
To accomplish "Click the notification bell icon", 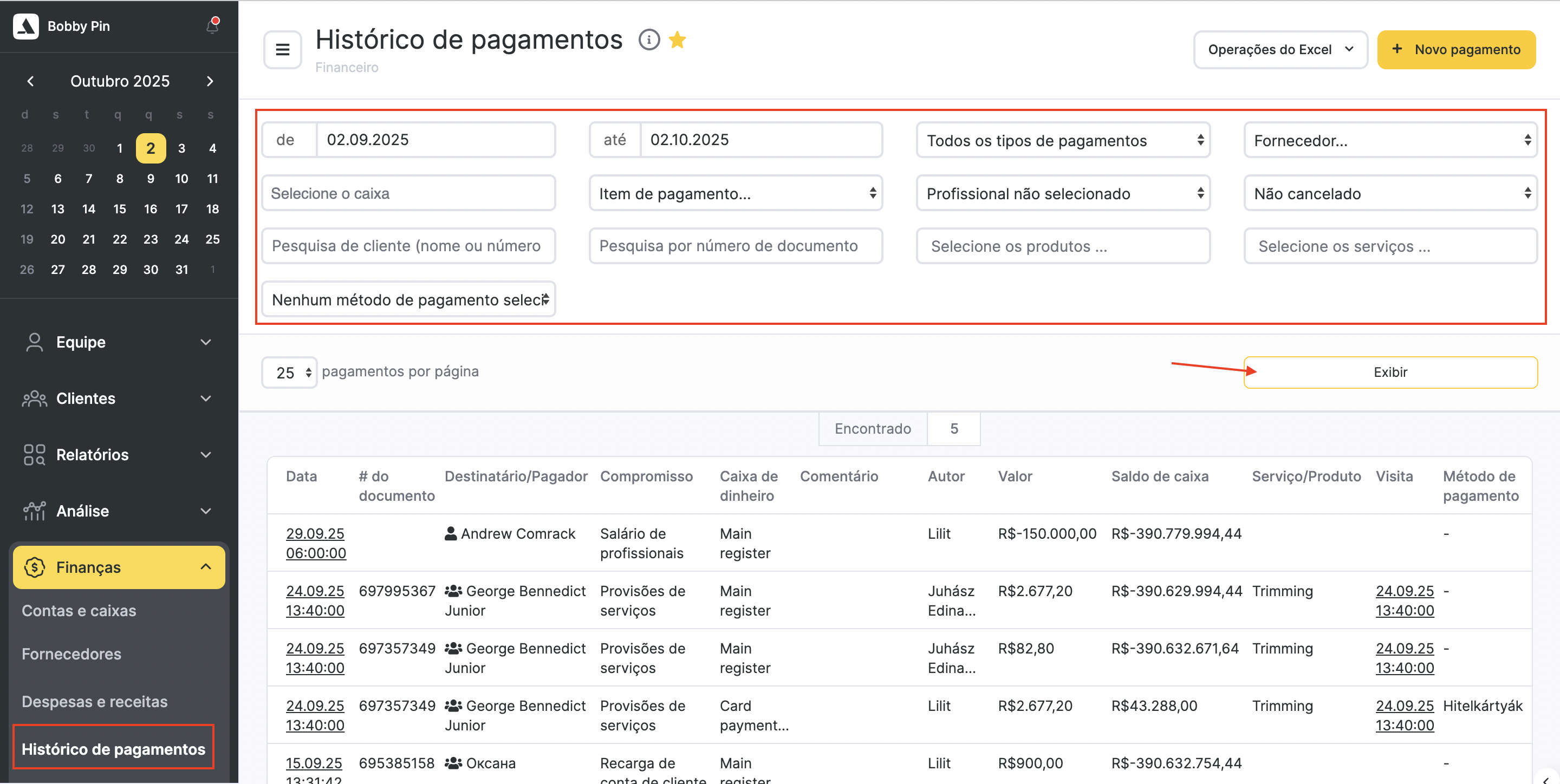I will point(212,26).
